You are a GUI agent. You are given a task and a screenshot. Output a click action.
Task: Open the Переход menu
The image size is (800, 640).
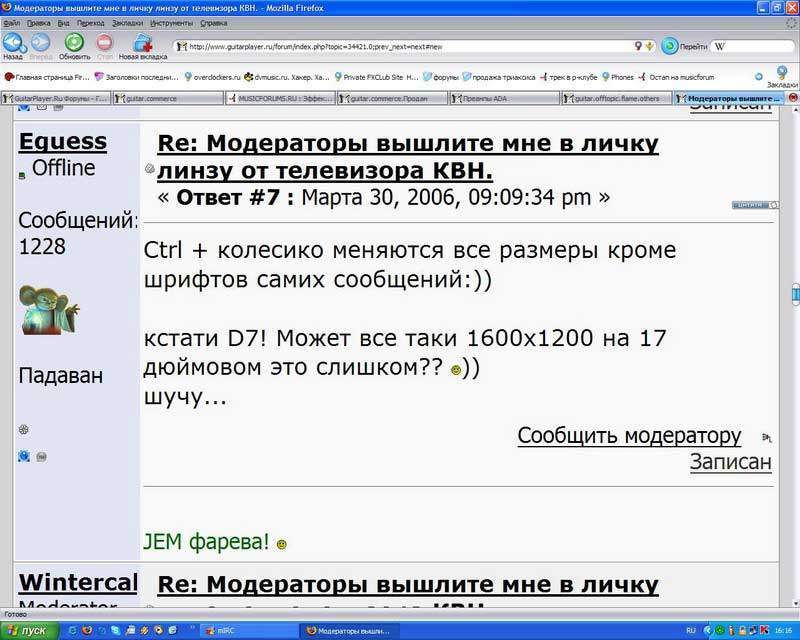[90, 23]
